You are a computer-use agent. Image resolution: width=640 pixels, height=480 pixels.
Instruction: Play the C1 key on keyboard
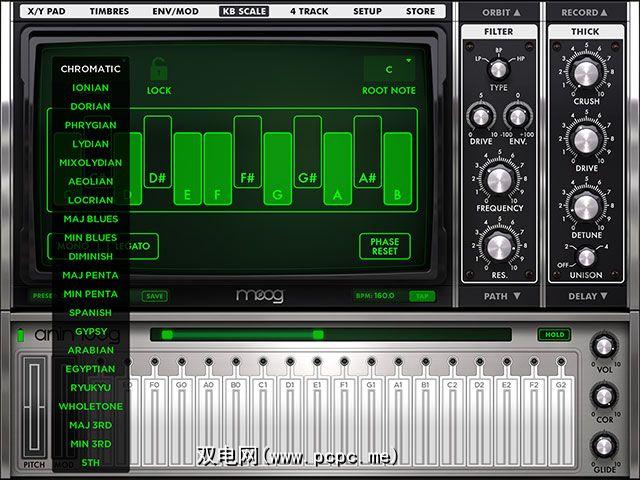264,420
